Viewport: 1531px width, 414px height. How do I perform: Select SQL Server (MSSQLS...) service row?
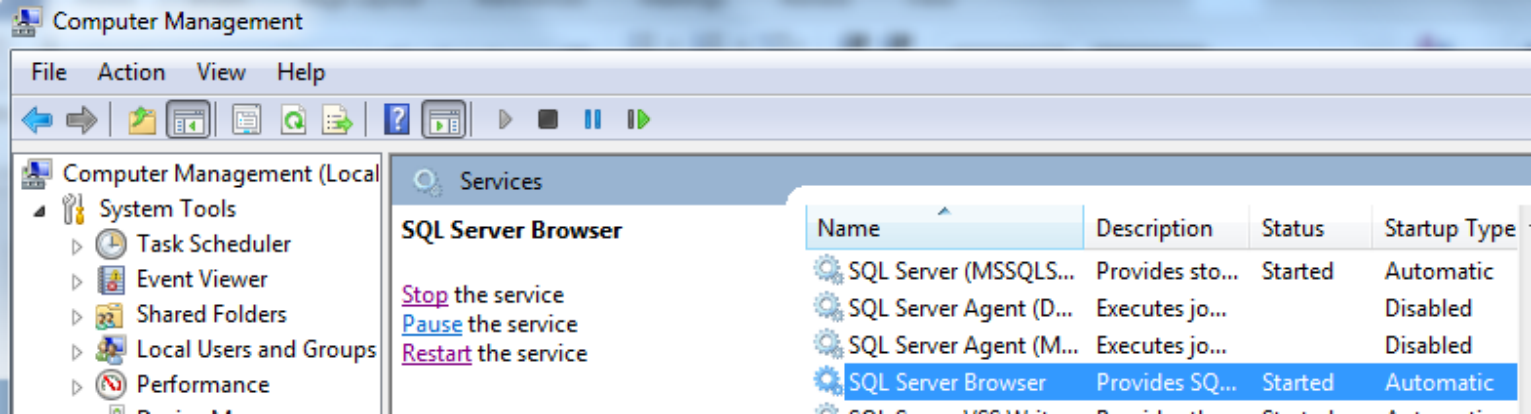coord(960,271)
